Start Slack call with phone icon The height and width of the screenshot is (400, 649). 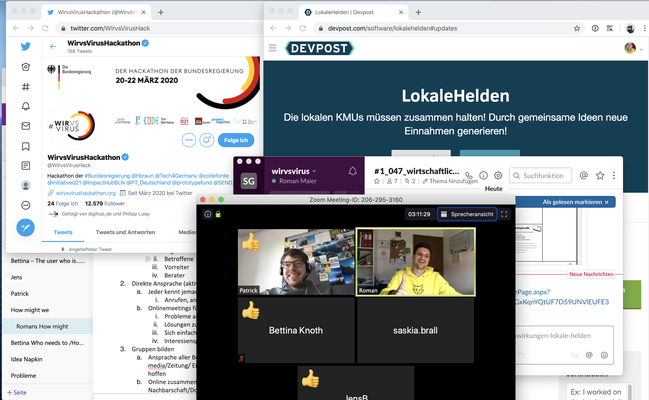[469, 176]
